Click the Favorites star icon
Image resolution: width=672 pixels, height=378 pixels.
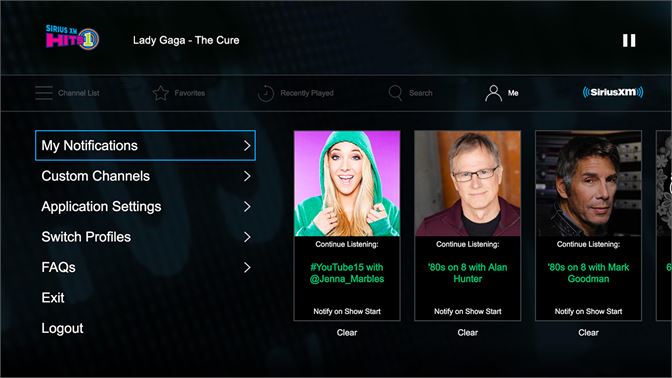161,93
